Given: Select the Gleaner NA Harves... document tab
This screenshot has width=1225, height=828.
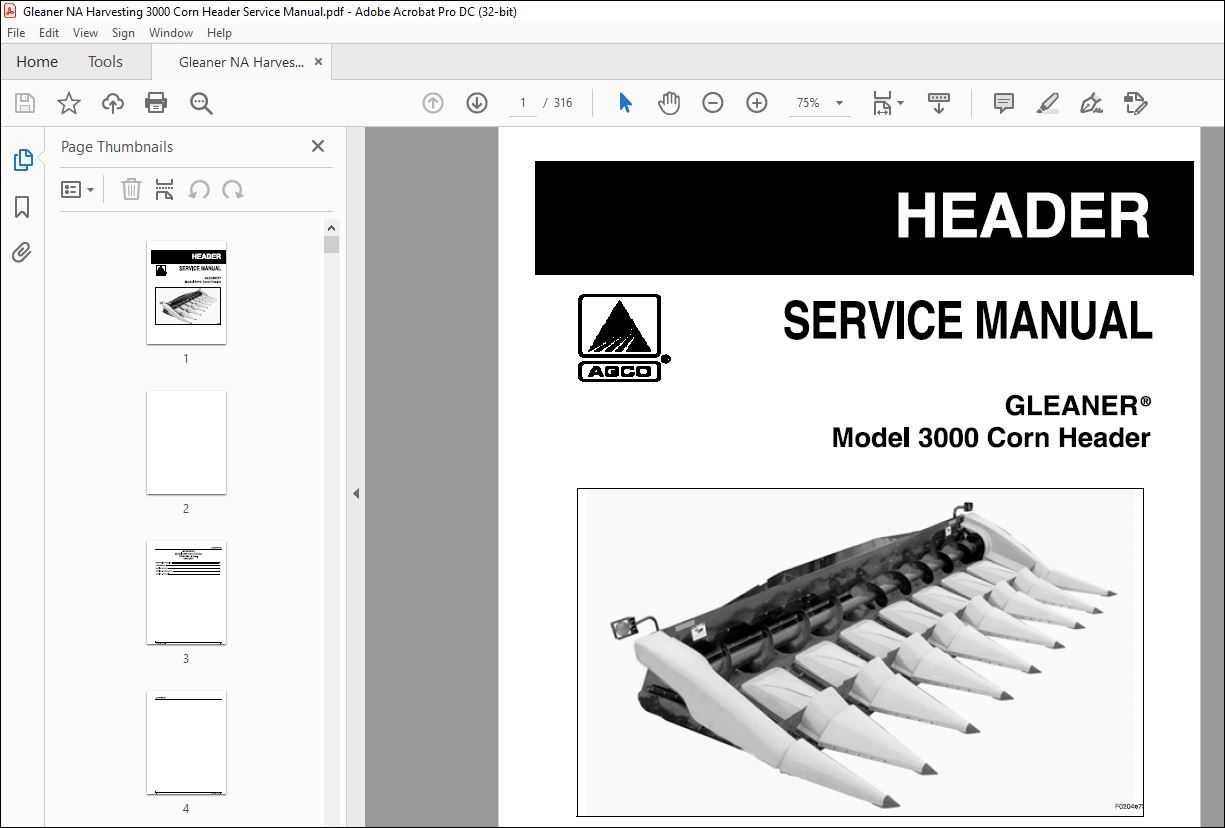Looking at the screenshot, I should [x=241, y=62].
